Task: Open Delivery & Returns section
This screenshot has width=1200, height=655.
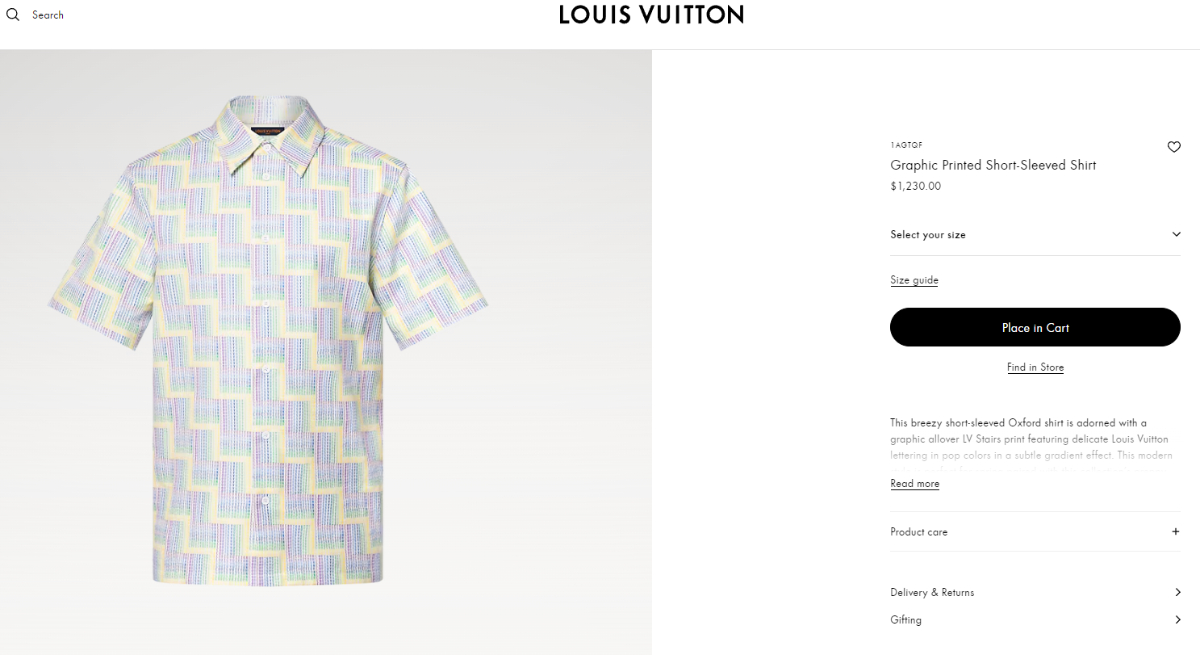Action: click(1035, 592)
